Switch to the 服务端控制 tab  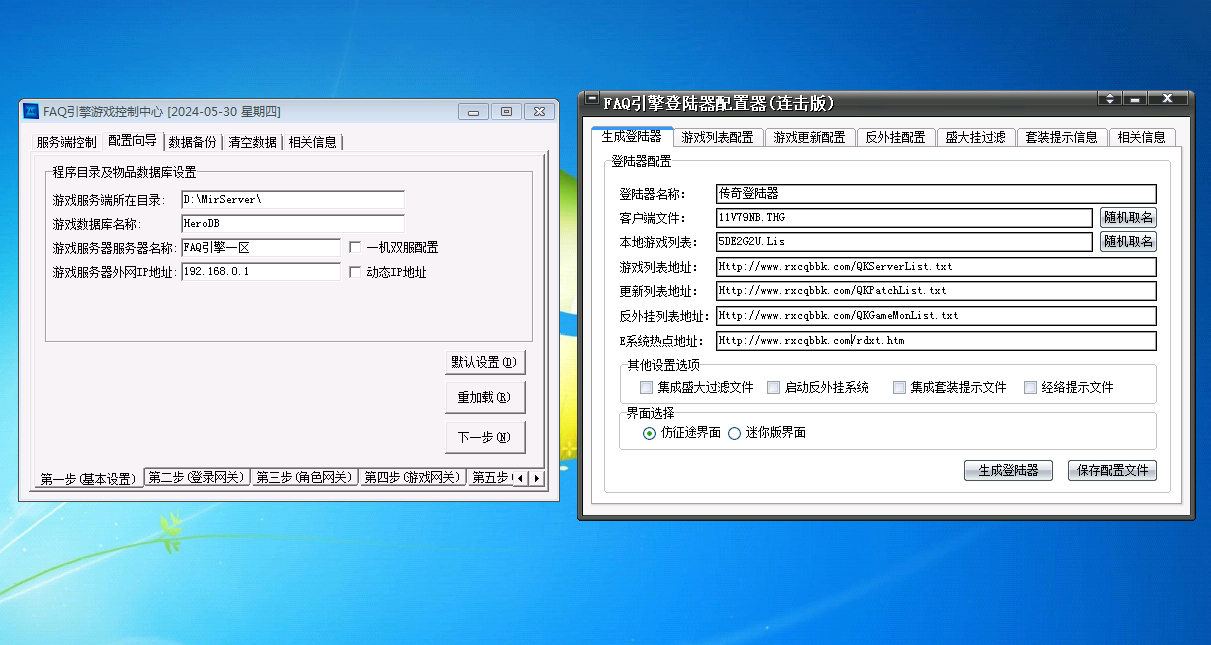pos(66,142)
